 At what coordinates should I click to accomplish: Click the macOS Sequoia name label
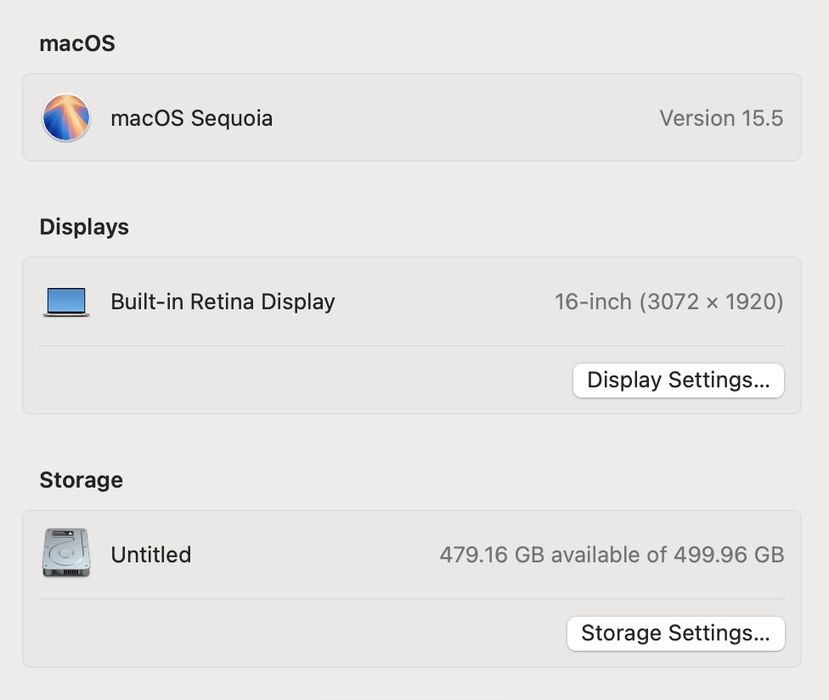[191, 118]
